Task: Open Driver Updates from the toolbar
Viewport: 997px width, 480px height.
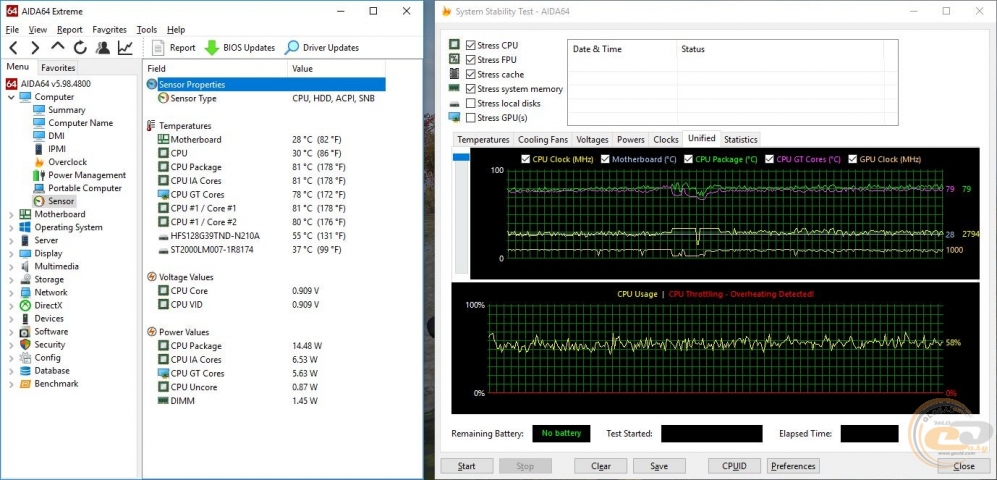Action: (322, 48)
